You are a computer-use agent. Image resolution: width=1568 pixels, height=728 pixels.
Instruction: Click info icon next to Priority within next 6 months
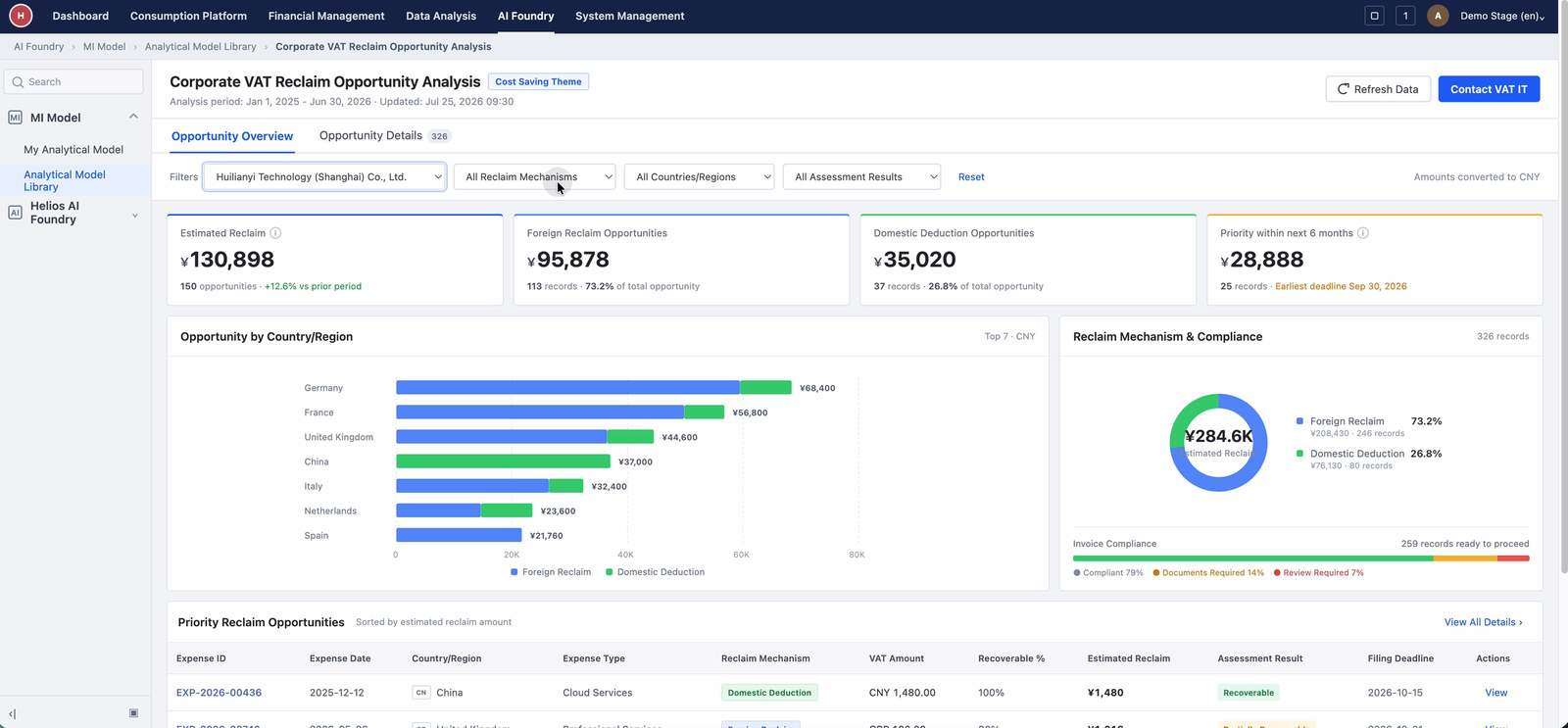pos(1363,233)
